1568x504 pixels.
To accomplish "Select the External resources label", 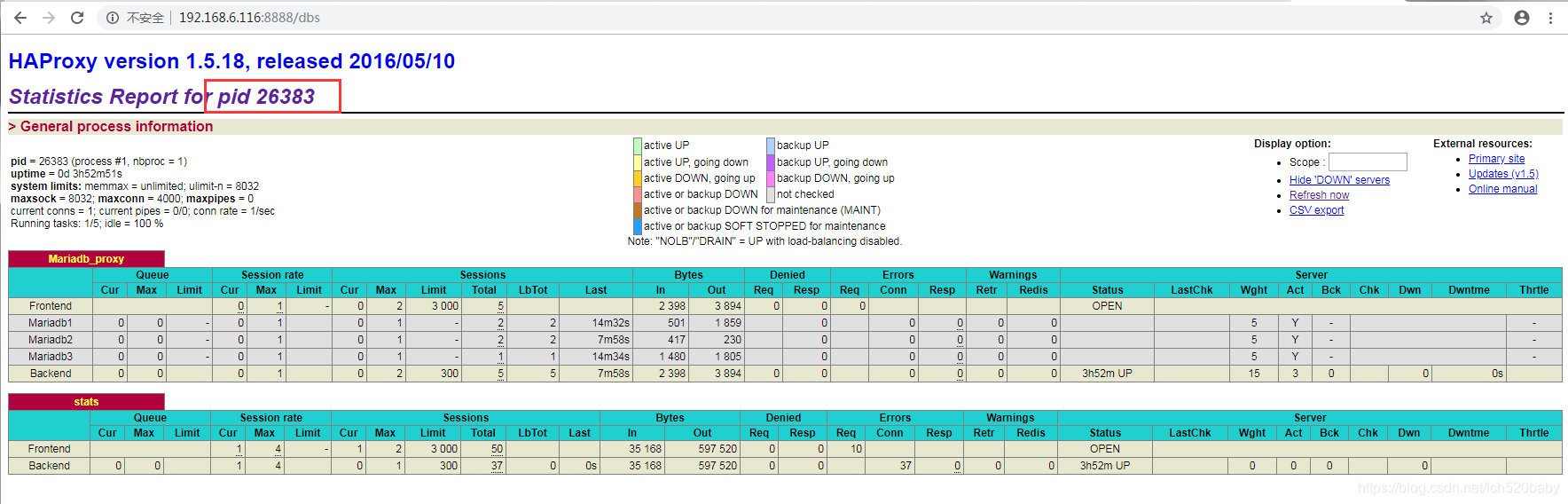I will [1482, 144].
